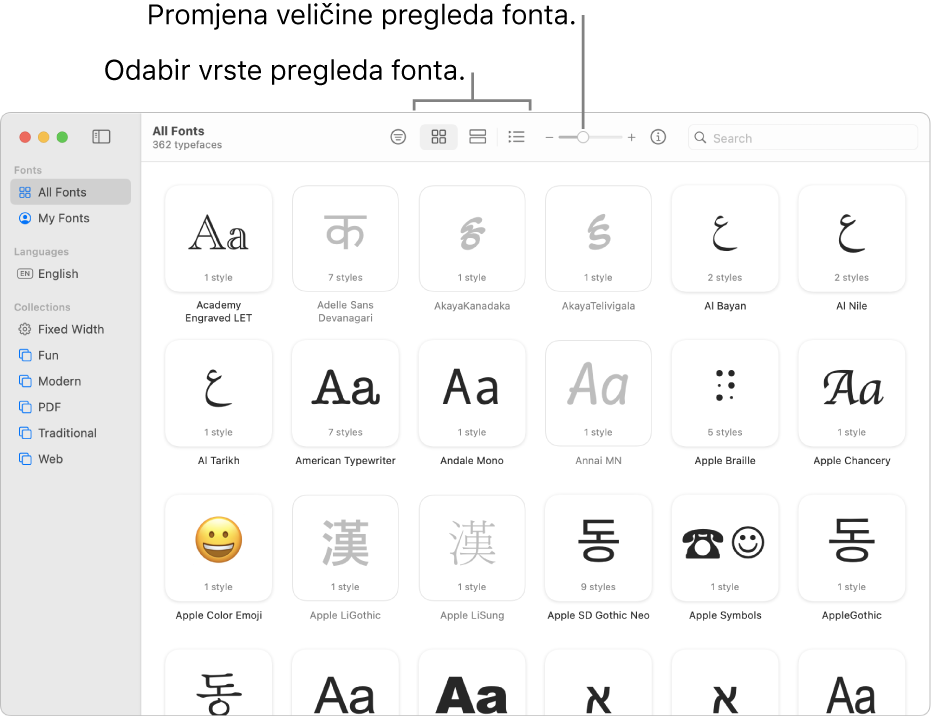
Task: Select All Fonts in sidebar
Action: point(70,192)
